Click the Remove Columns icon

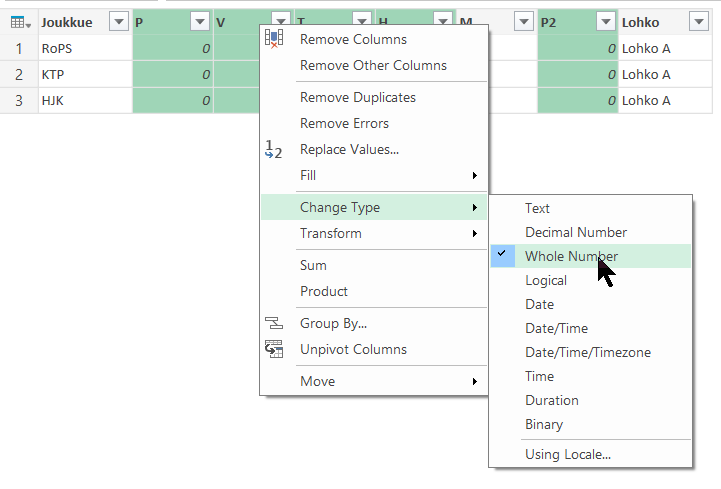coord(274,39)
